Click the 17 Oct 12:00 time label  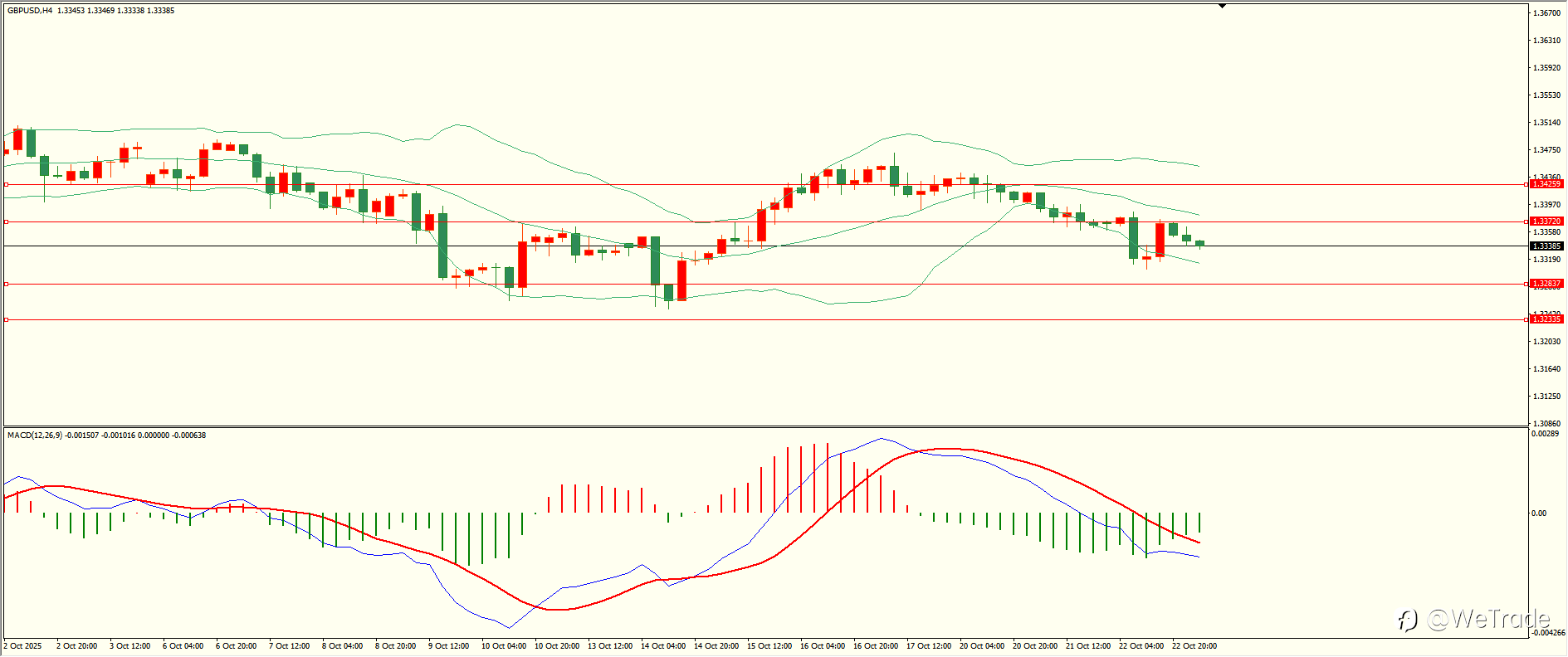[x=929, y=646]
